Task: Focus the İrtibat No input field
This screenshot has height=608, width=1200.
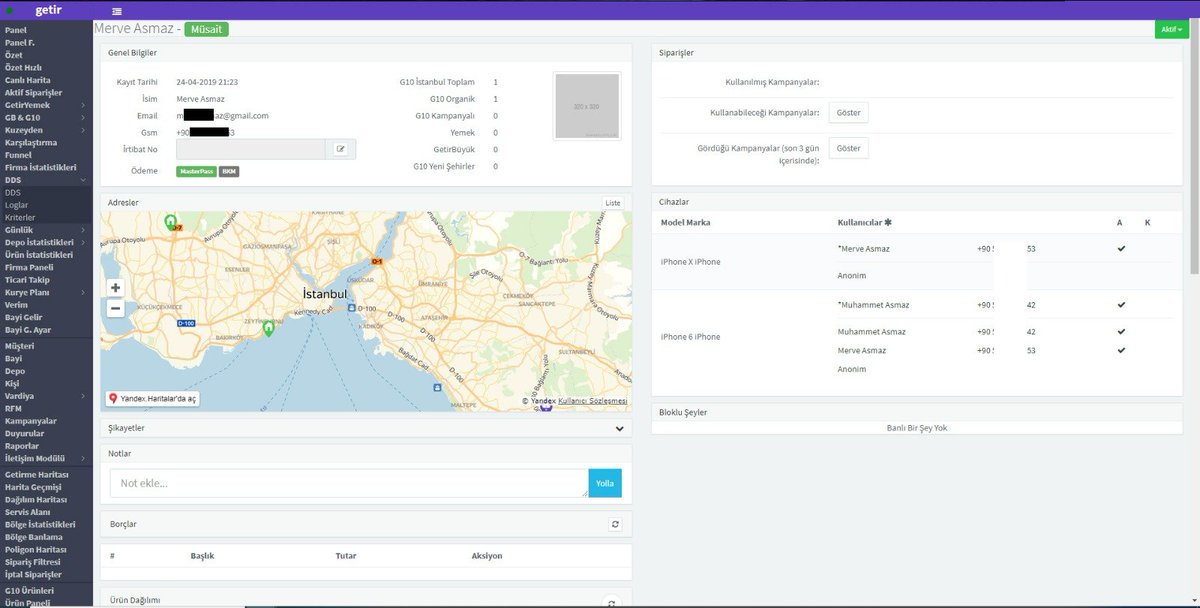Action: (252, 149)
